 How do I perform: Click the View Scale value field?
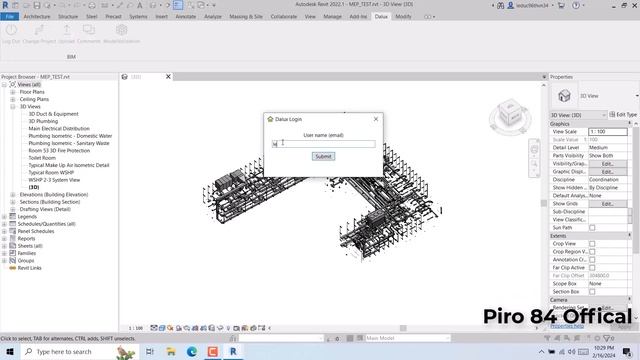click(x=608, y=132)
